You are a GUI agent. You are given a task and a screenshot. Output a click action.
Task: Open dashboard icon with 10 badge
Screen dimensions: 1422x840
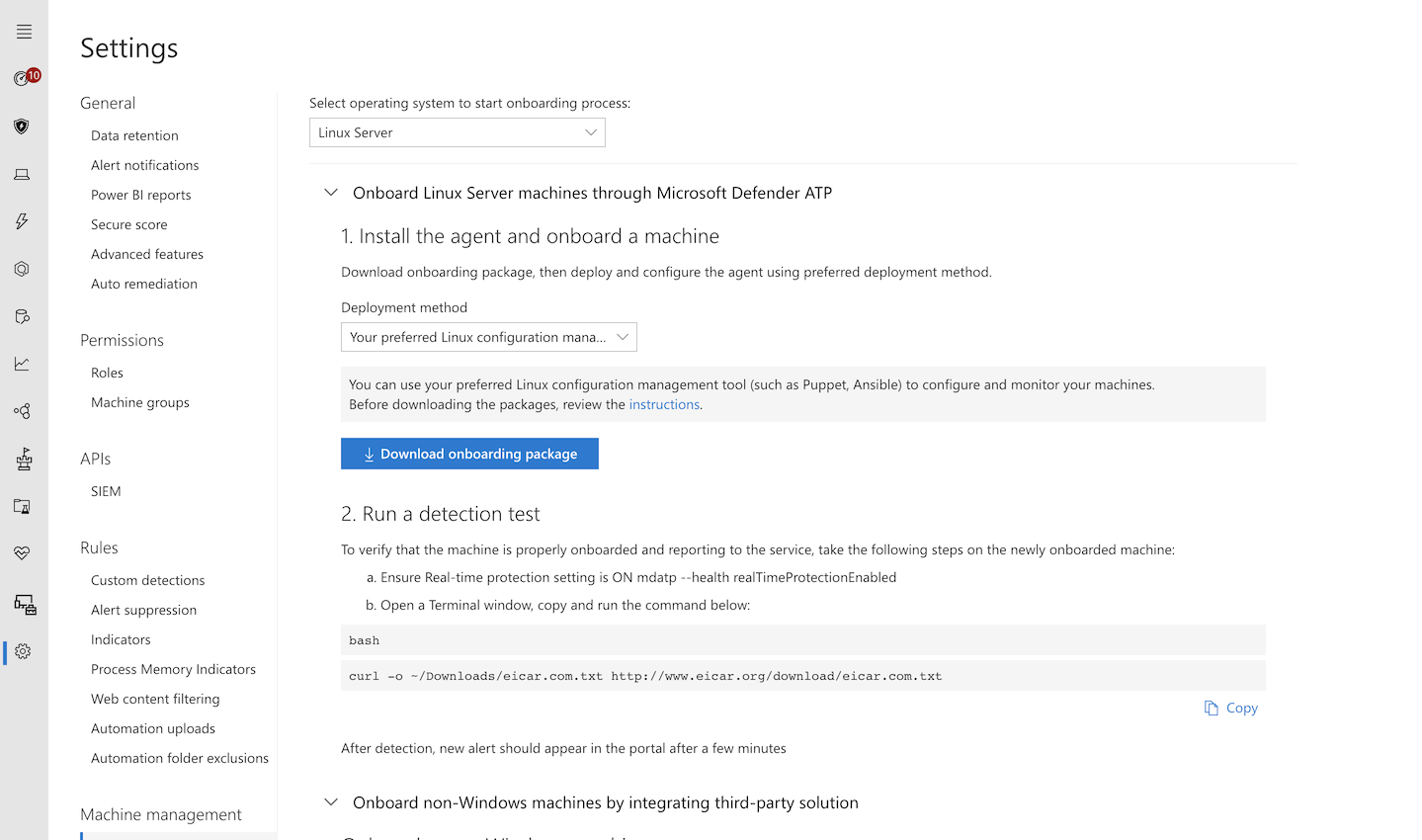pyautogui.click(x=24, y=78)
